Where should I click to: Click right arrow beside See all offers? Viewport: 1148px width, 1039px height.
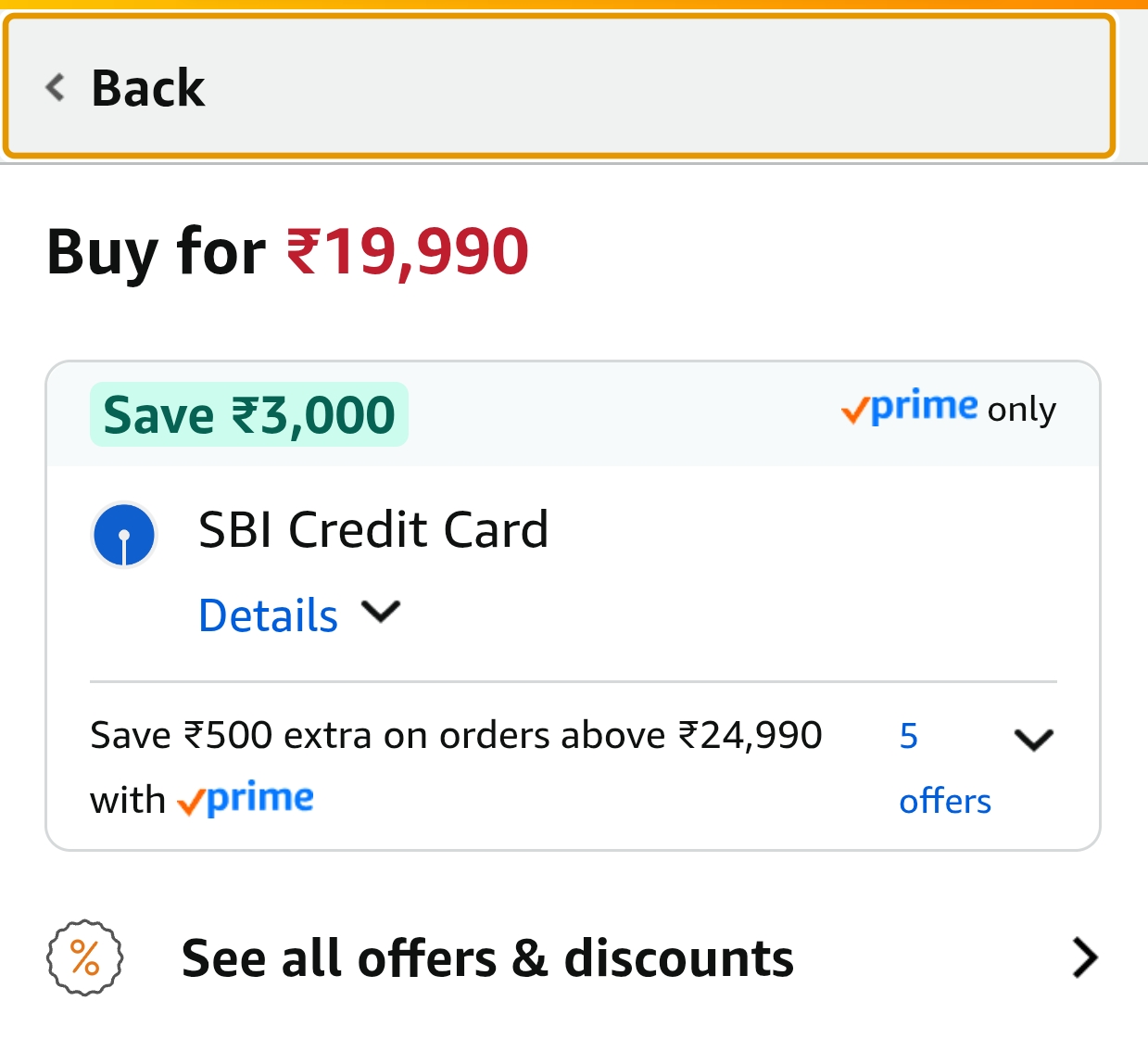pyautogui.click(x=1084, y=957)
